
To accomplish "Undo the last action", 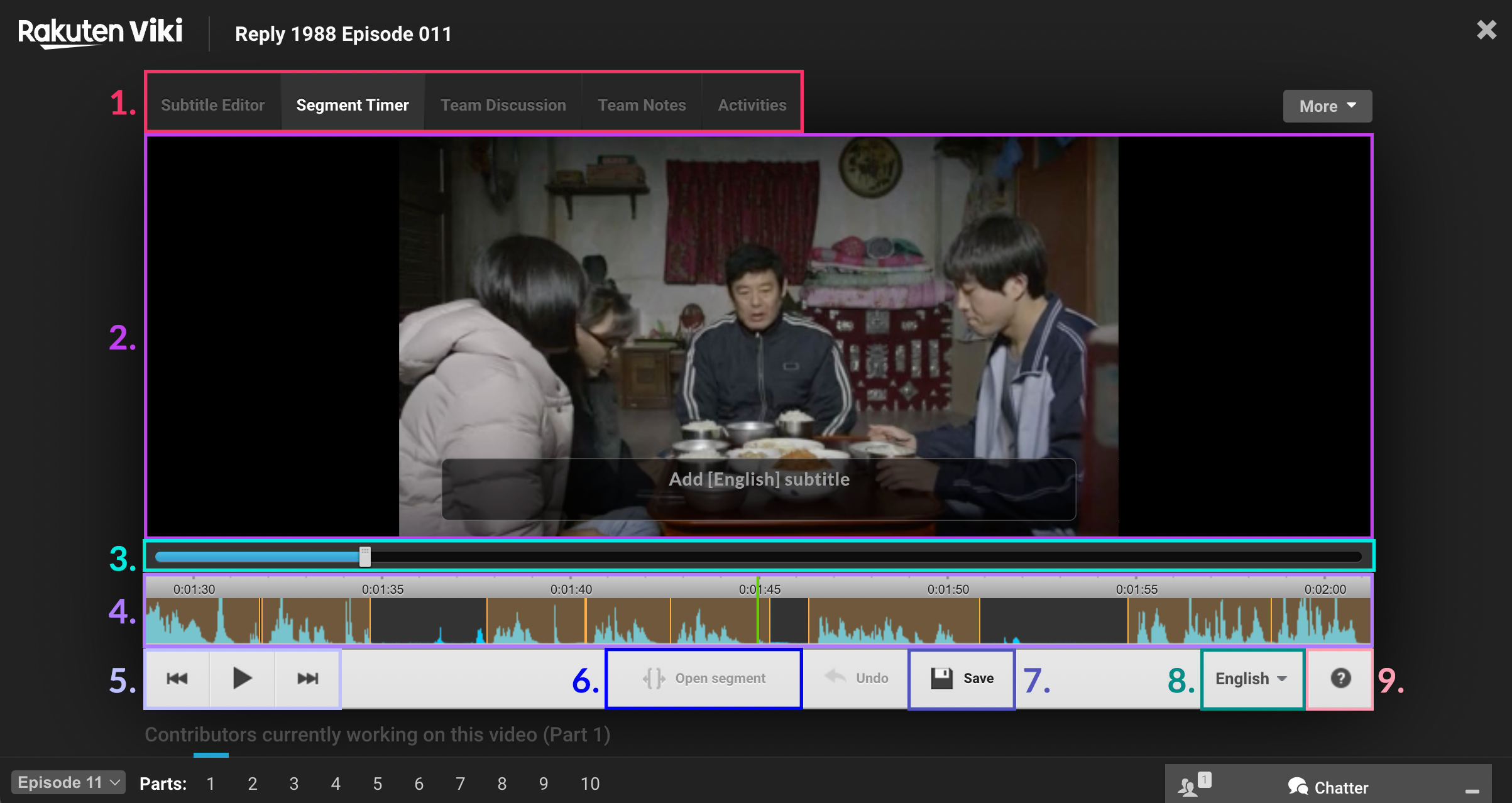I will 856,678.
